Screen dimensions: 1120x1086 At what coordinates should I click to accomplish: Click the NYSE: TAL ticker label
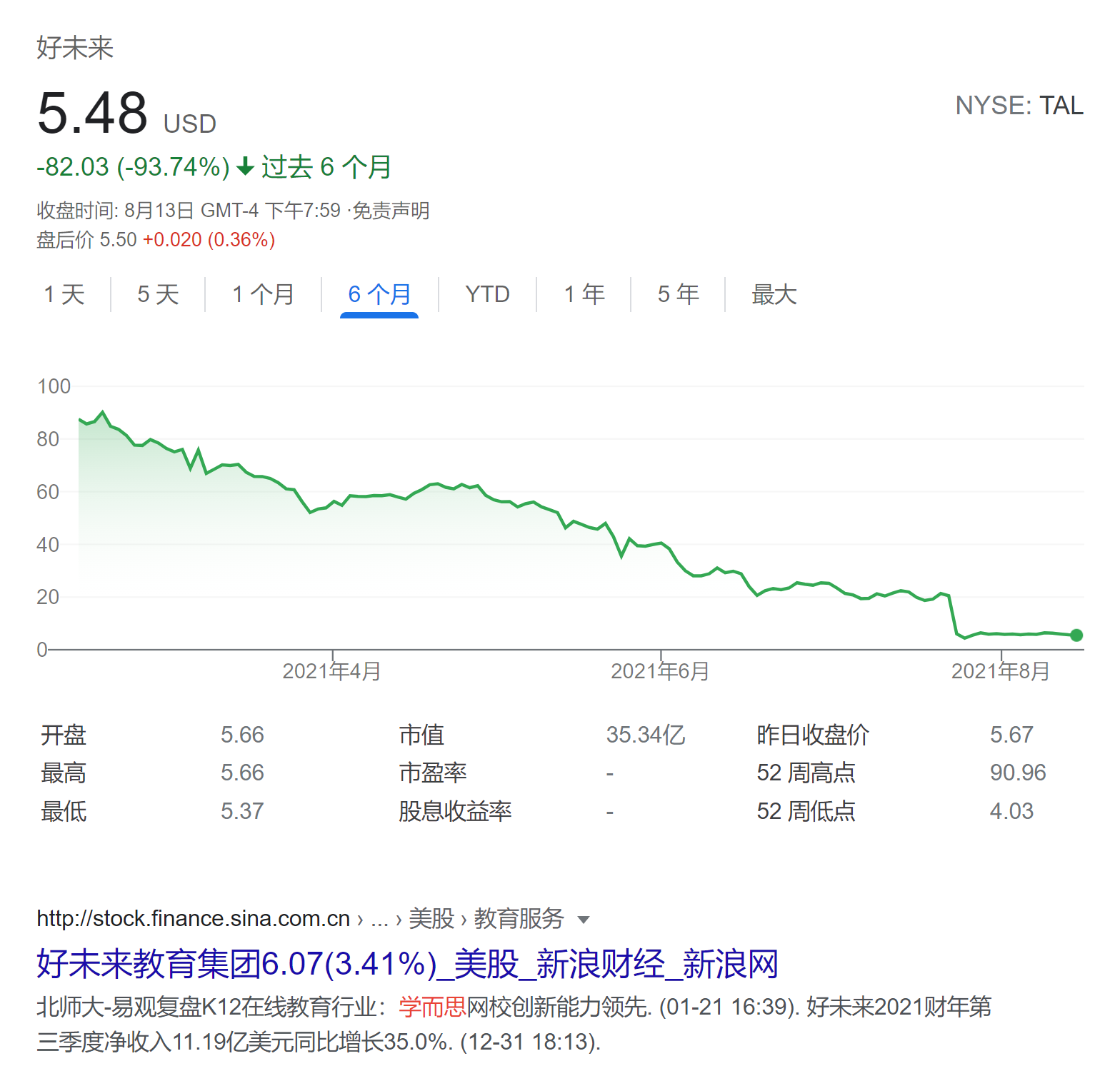[1019, 106]
